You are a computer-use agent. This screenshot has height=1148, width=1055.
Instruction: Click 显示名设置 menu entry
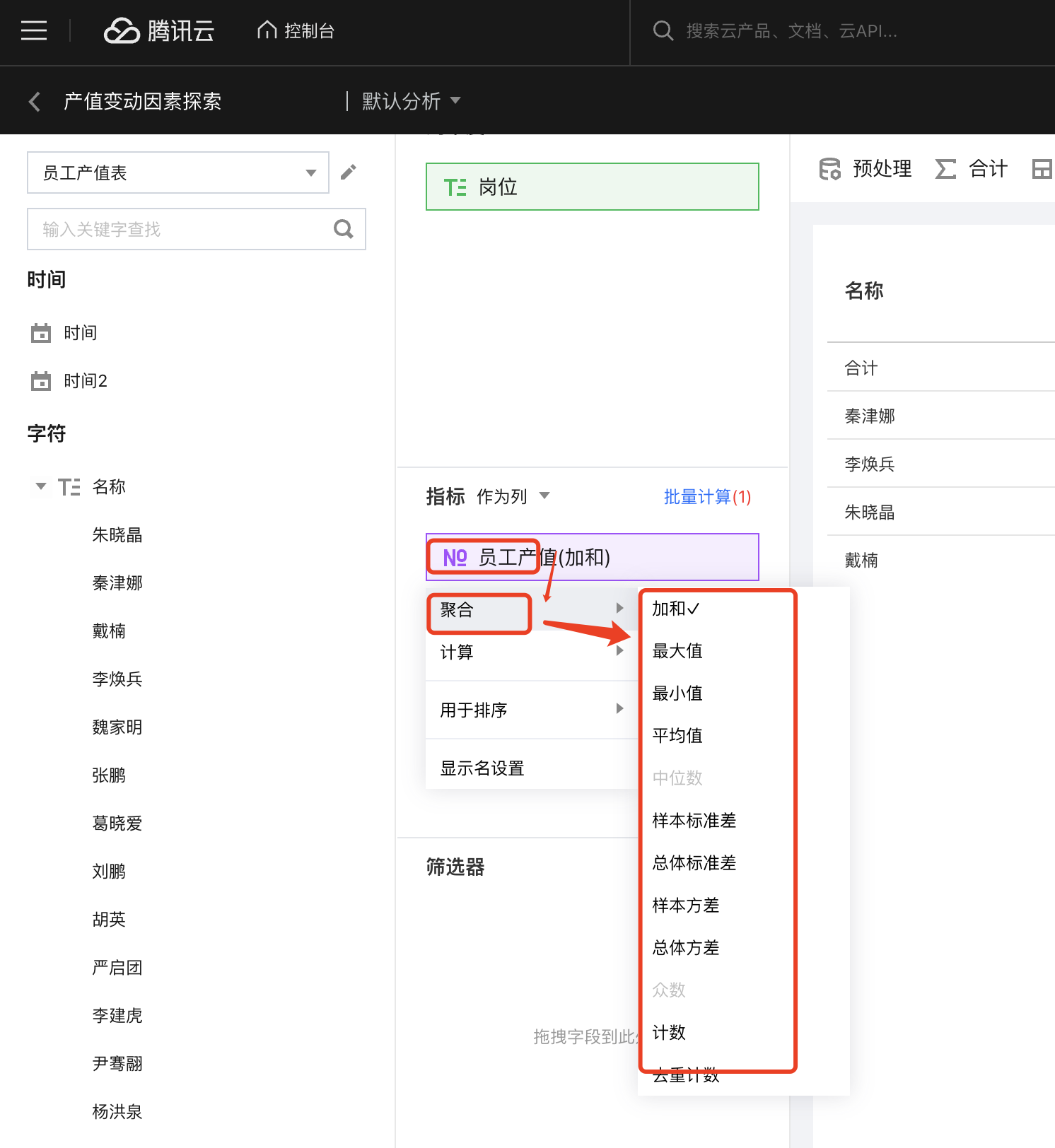tap(482, 768)
